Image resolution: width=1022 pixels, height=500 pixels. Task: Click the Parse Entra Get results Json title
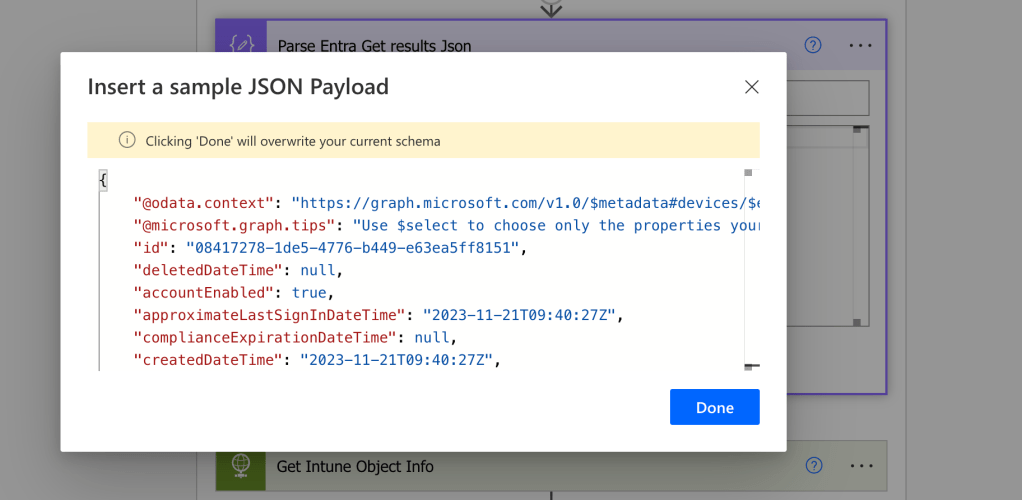[x=373, y=46]
